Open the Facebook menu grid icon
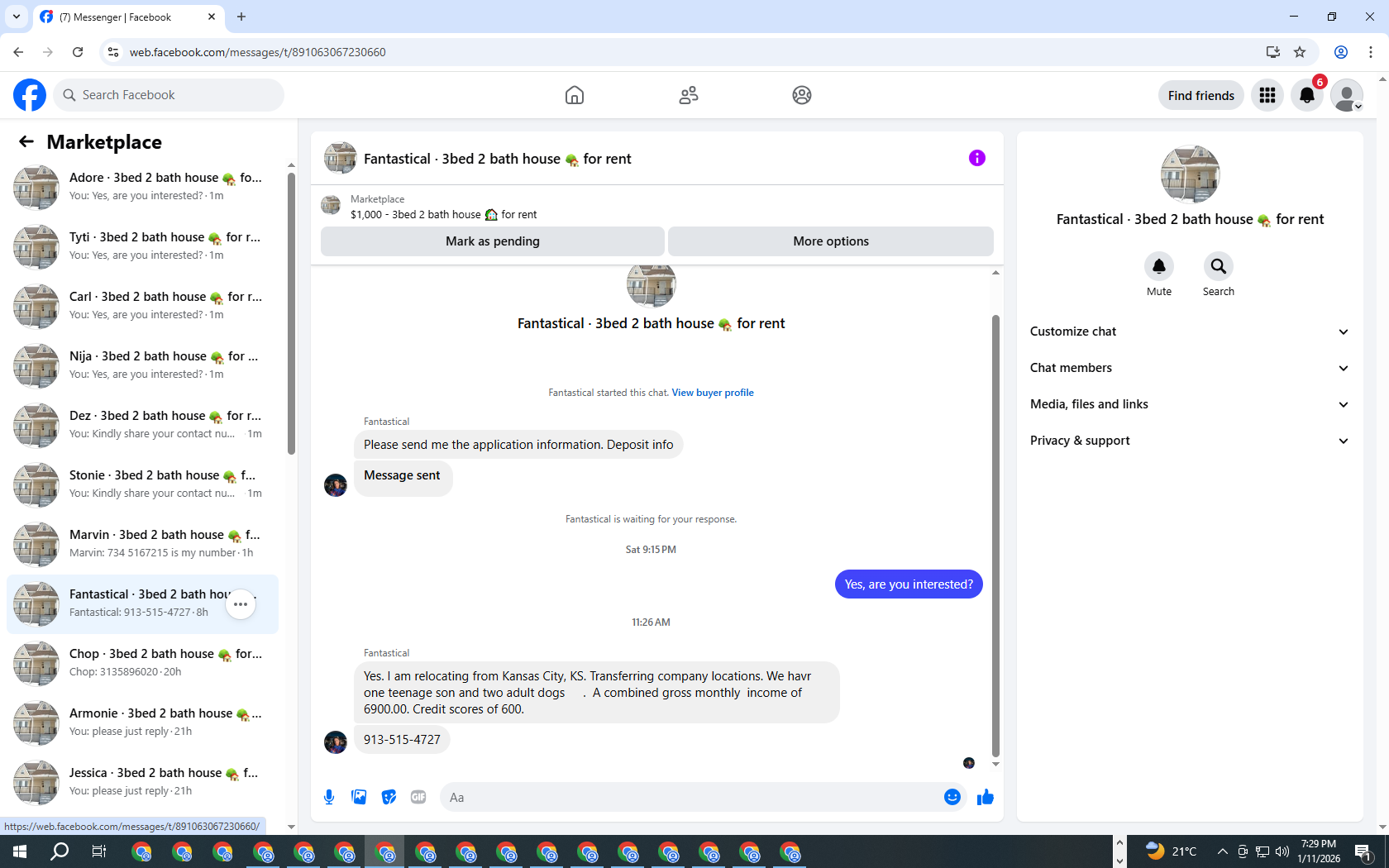The height and width of the screenshot is (868, 1389). [1267, 95]
